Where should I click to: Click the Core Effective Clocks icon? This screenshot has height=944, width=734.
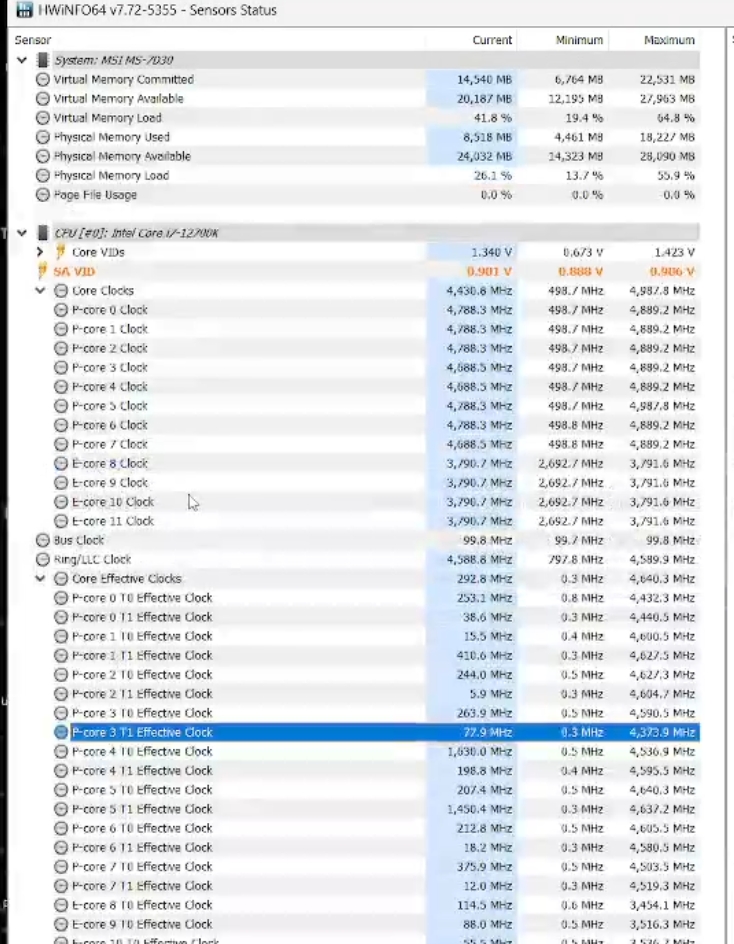coord(61,579)
